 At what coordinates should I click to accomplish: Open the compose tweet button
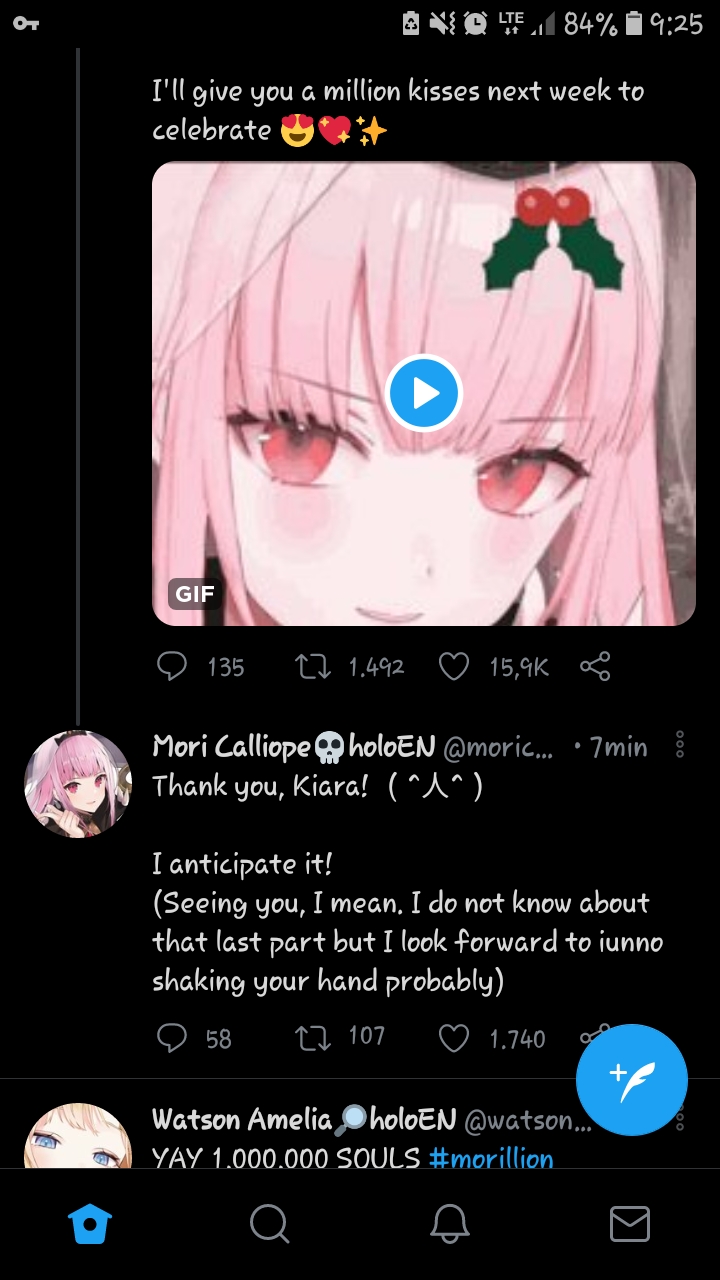tap(631, 1081)
